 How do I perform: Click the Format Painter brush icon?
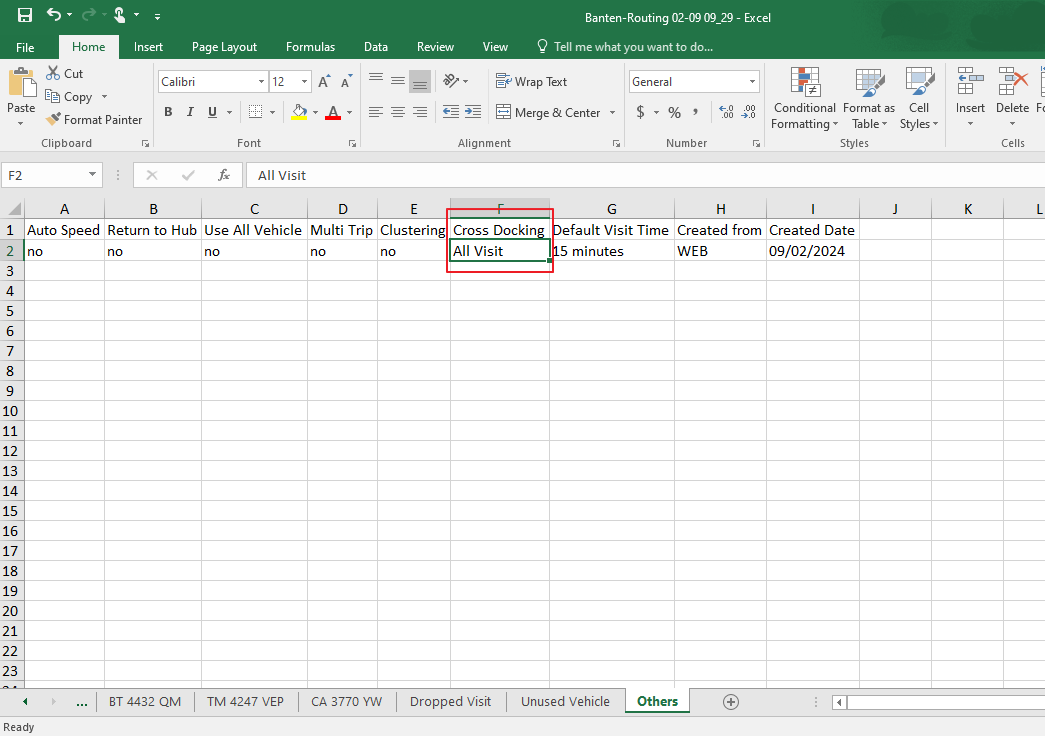(x=54, y=120)
